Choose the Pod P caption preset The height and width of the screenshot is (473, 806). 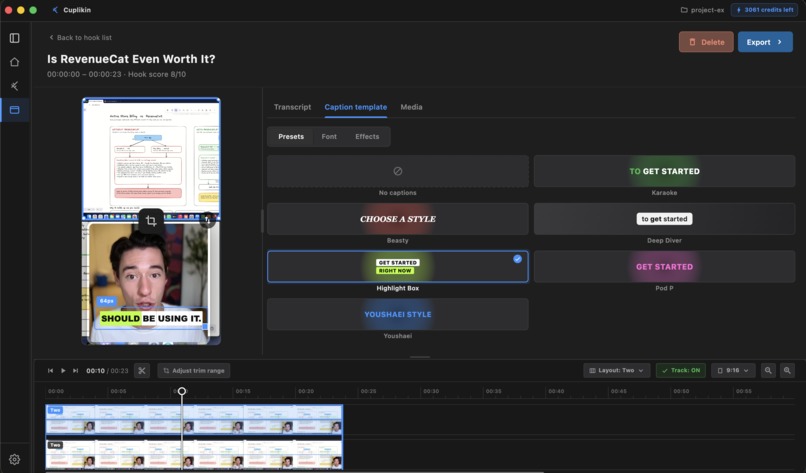click(665, 266)
